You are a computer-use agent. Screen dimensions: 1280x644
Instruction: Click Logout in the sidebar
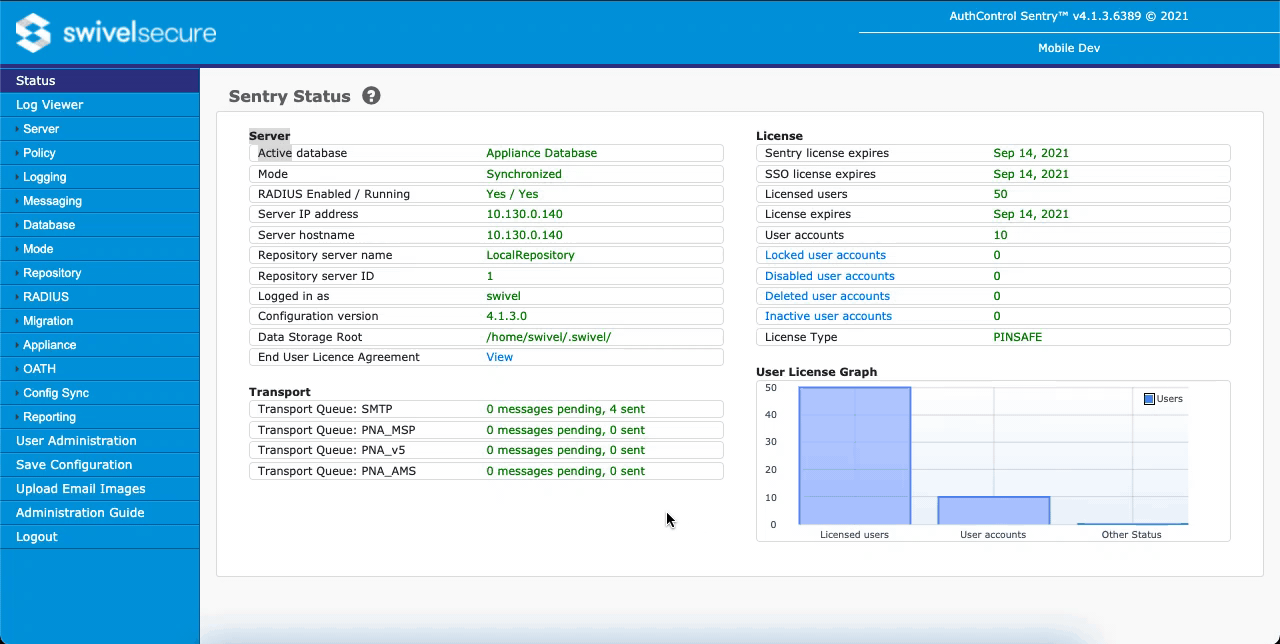37,537
